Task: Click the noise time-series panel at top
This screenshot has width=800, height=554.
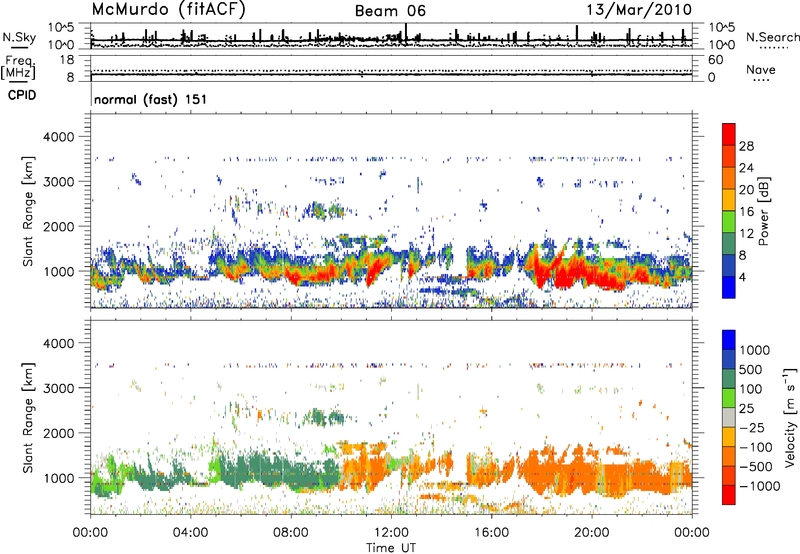Action: tap(391, 36)
